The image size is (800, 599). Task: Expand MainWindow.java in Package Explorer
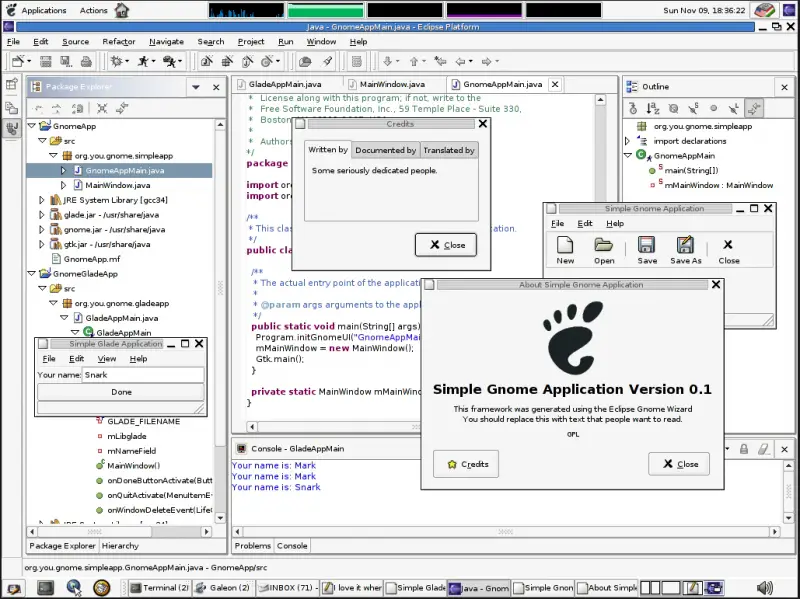tap(63, 185)
